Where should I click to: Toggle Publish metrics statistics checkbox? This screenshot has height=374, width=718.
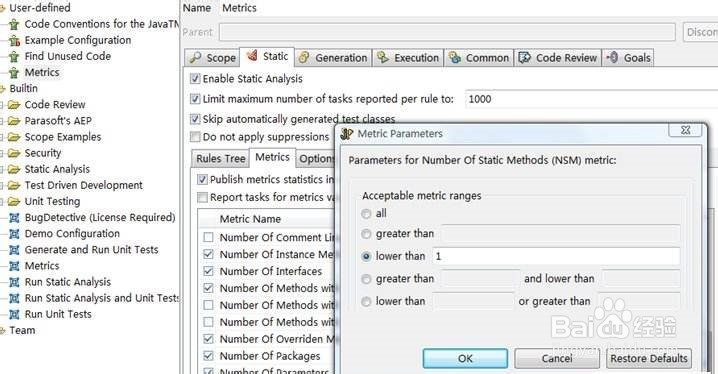point(202,179)
